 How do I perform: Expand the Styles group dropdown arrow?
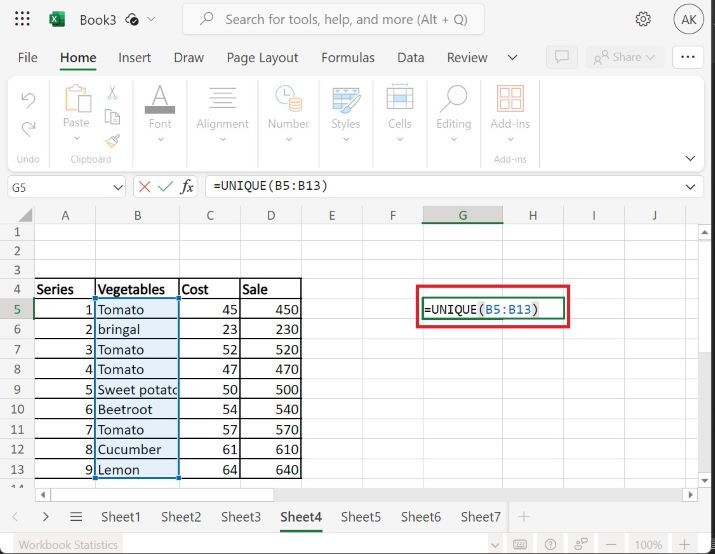tap(346, 140)
